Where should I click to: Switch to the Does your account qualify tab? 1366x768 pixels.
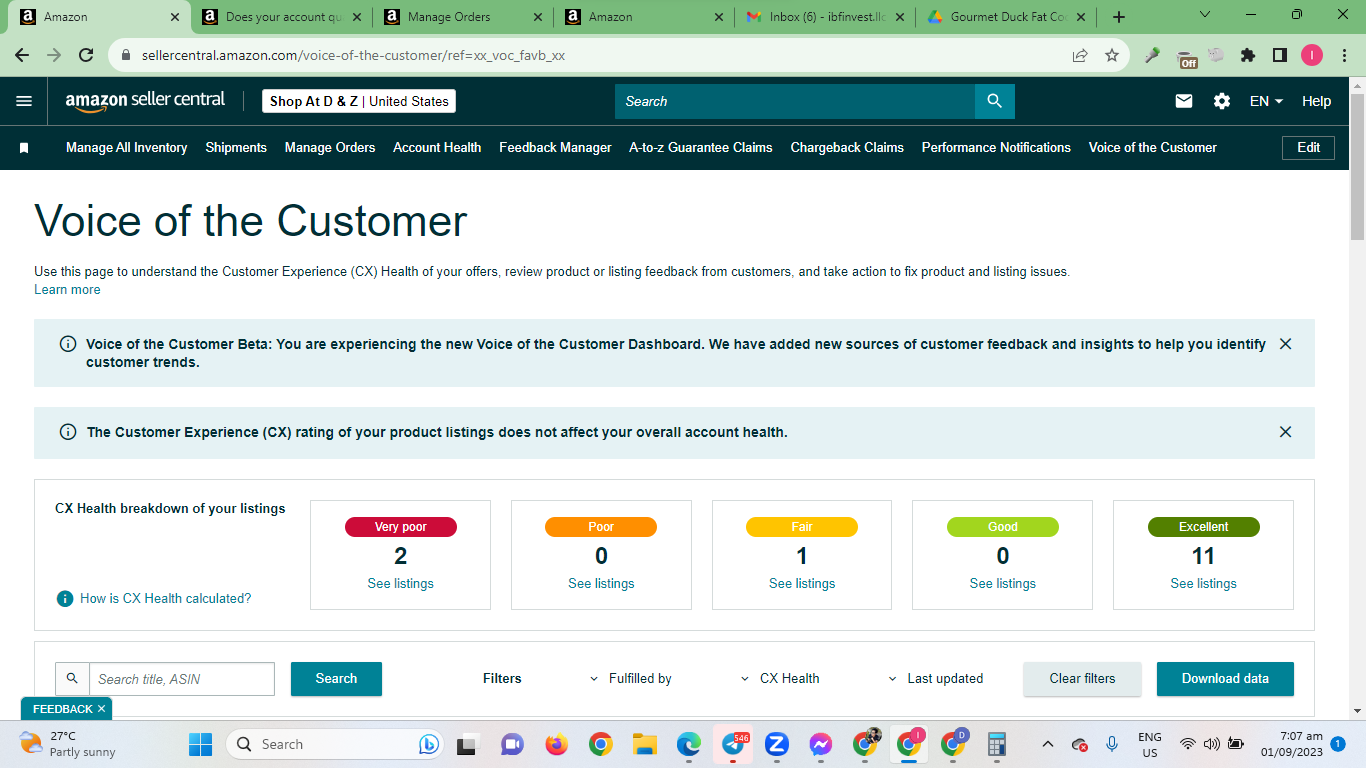click(281, 17)
